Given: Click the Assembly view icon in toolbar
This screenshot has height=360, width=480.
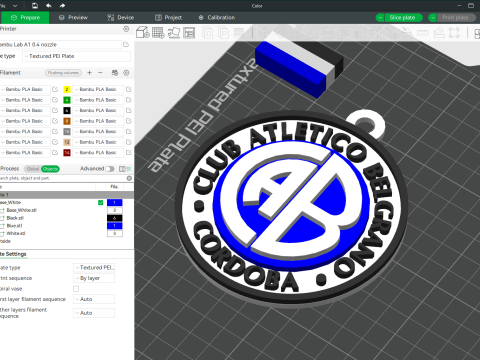Looking at the screenshot, I should click(x=477, y=33).
